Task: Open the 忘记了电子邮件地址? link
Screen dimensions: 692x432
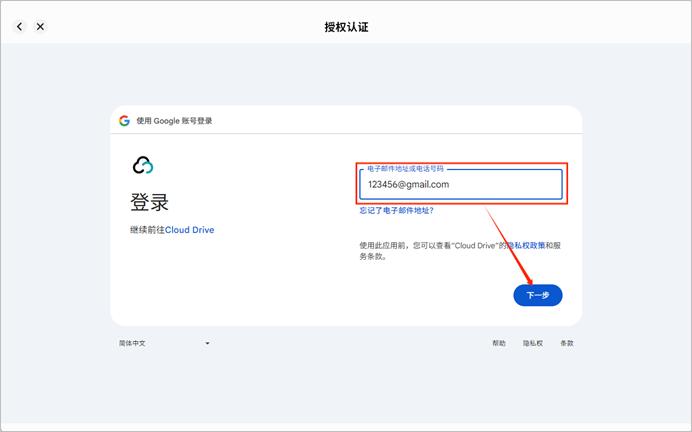Action: (x=396, y=211)
